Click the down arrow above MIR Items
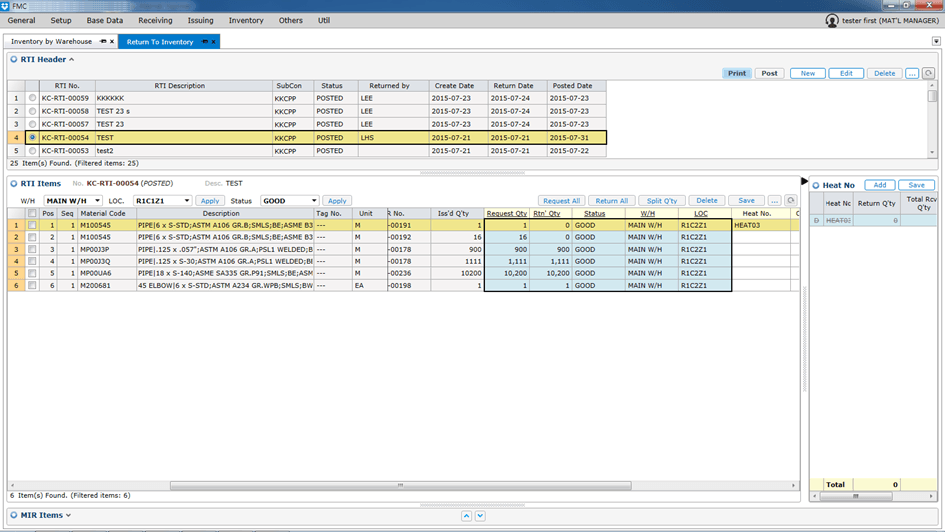 click(x=480, y=516)
